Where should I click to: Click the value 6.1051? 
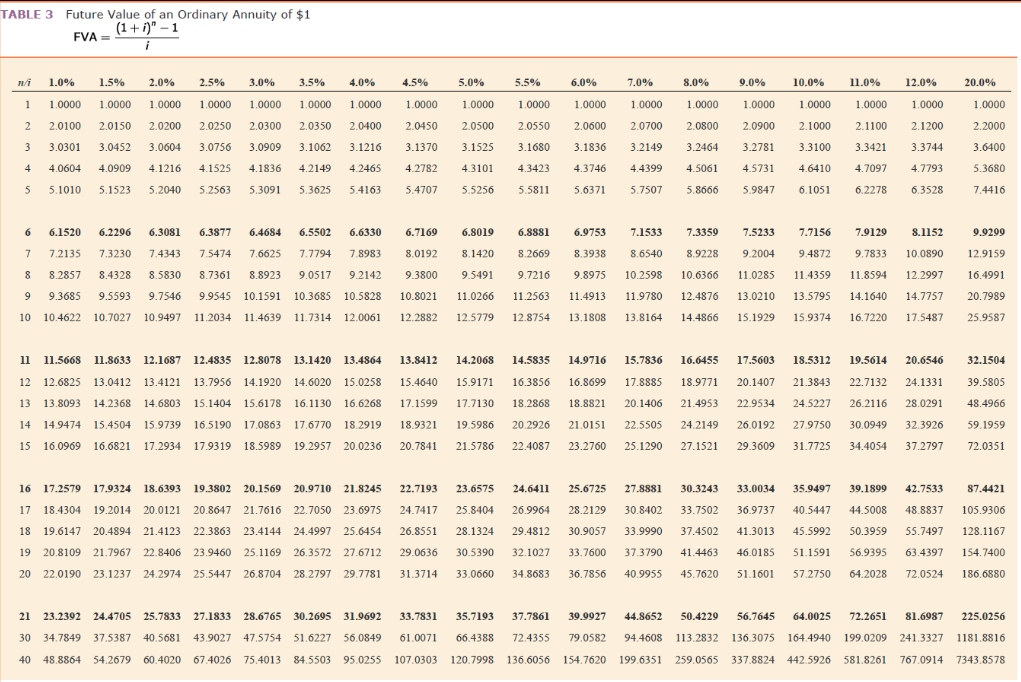(x=815, y=190)
